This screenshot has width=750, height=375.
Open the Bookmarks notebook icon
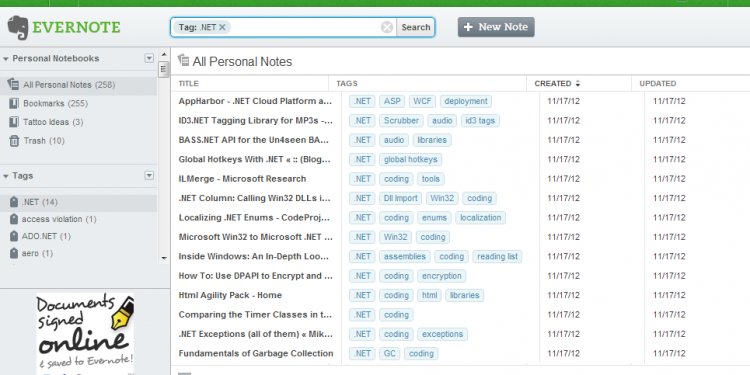pos(14,103)
